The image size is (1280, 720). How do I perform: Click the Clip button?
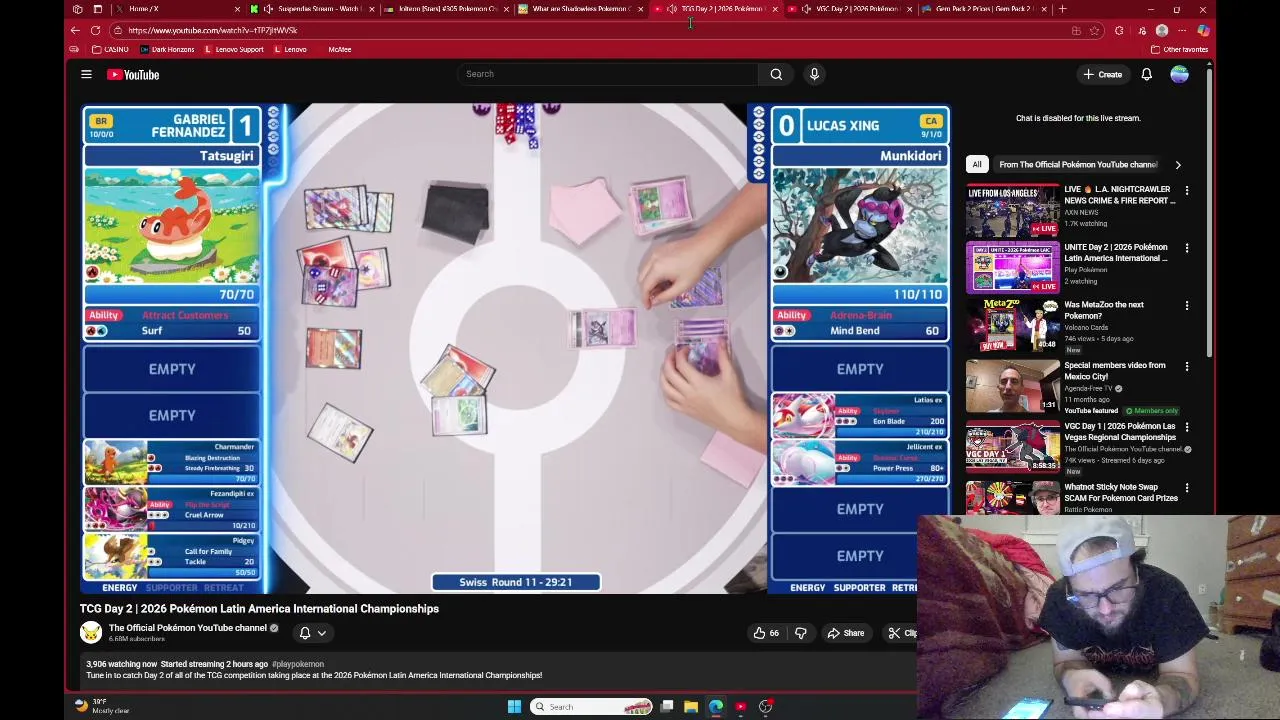tap(902, 633)
